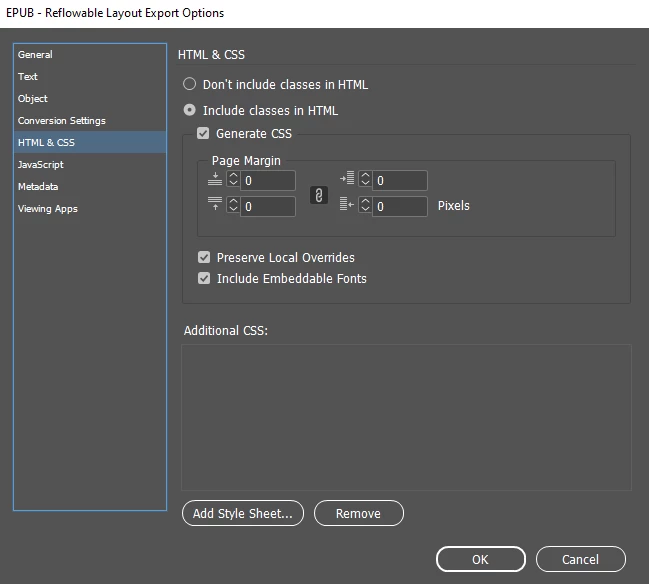Image resolution: width=649 pixels, height=584 pixels.
Task: Click the left margin icon
Action: click(347, 178)
